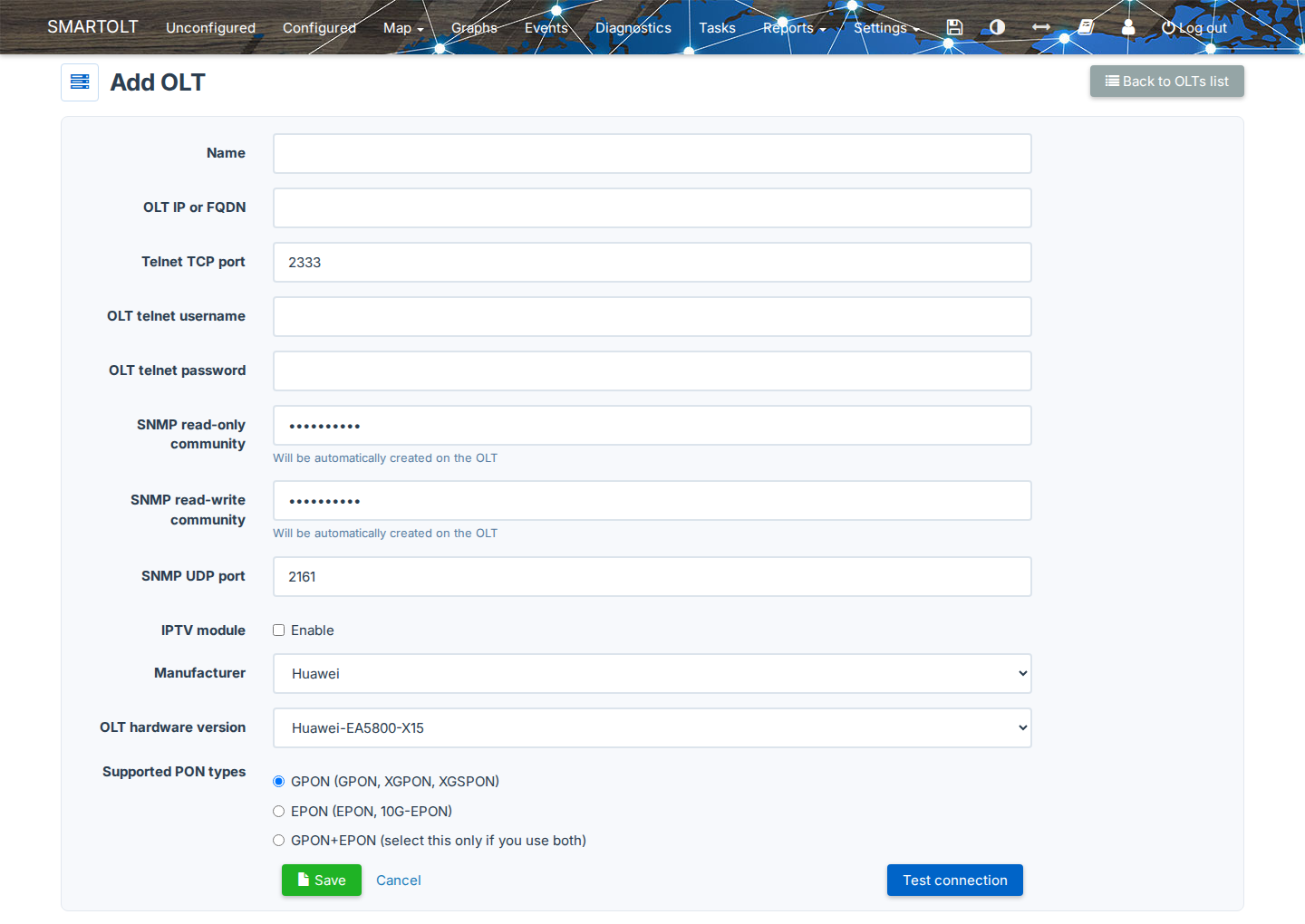This screenshot has height=924, width=1305.
Task: Open the user profile icon
Action: click(1128, 27)
